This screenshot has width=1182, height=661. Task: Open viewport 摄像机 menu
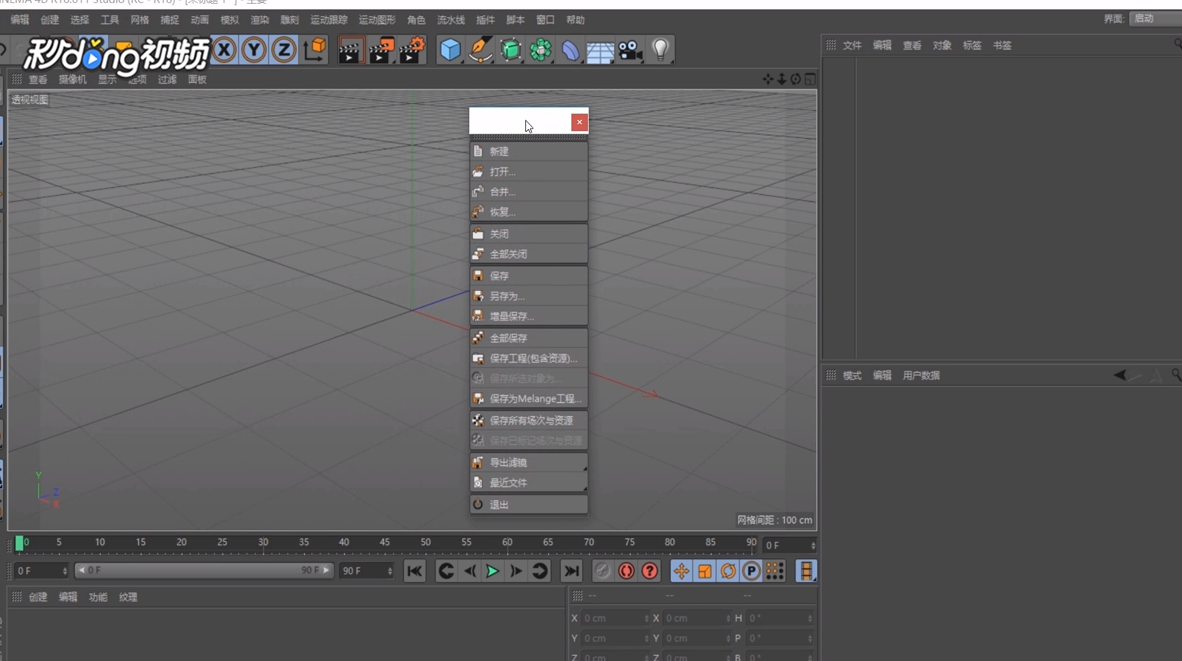[72, 80]
